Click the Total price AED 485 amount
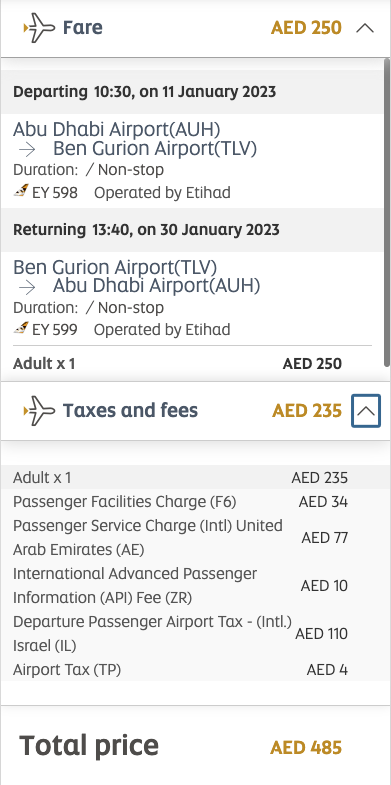 tap(306, 748)
